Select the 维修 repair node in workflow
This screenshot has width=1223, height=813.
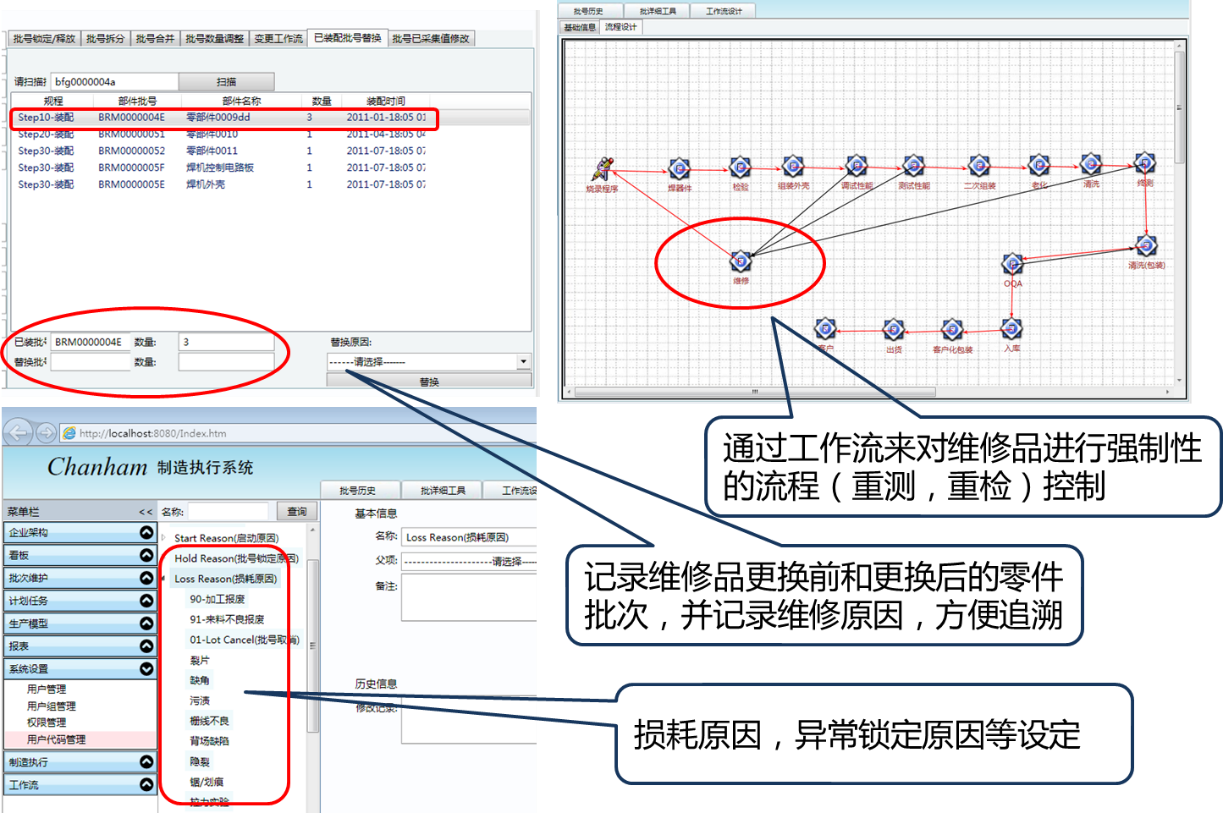[741, 261]
